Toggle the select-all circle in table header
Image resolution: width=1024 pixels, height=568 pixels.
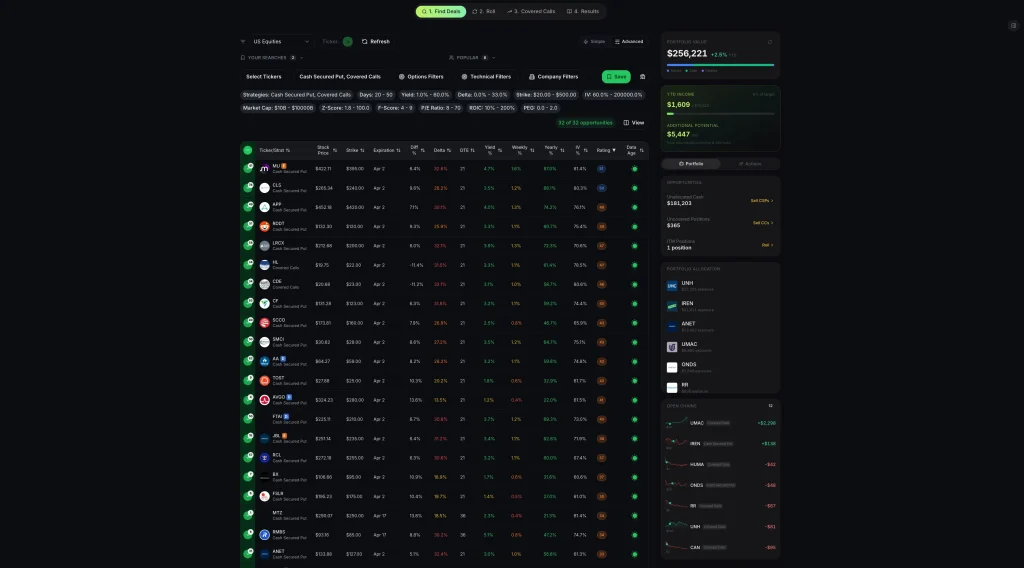coord(248,150)
